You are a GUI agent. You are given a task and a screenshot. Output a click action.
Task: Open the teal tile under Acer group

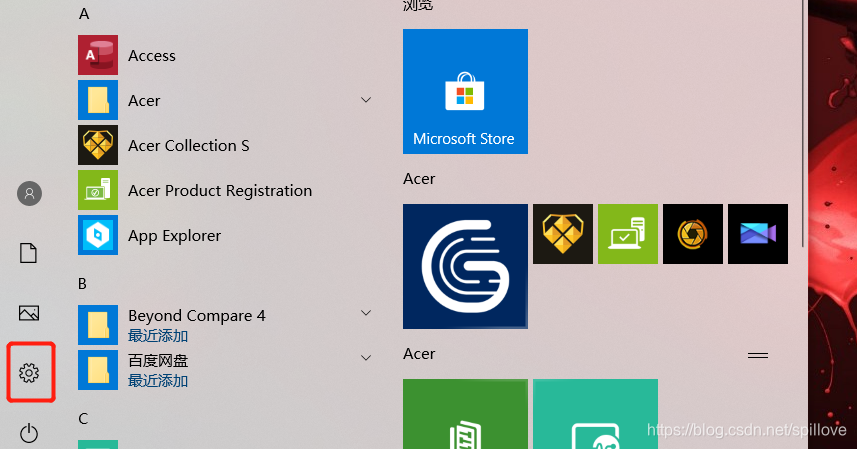coord(595,414)
